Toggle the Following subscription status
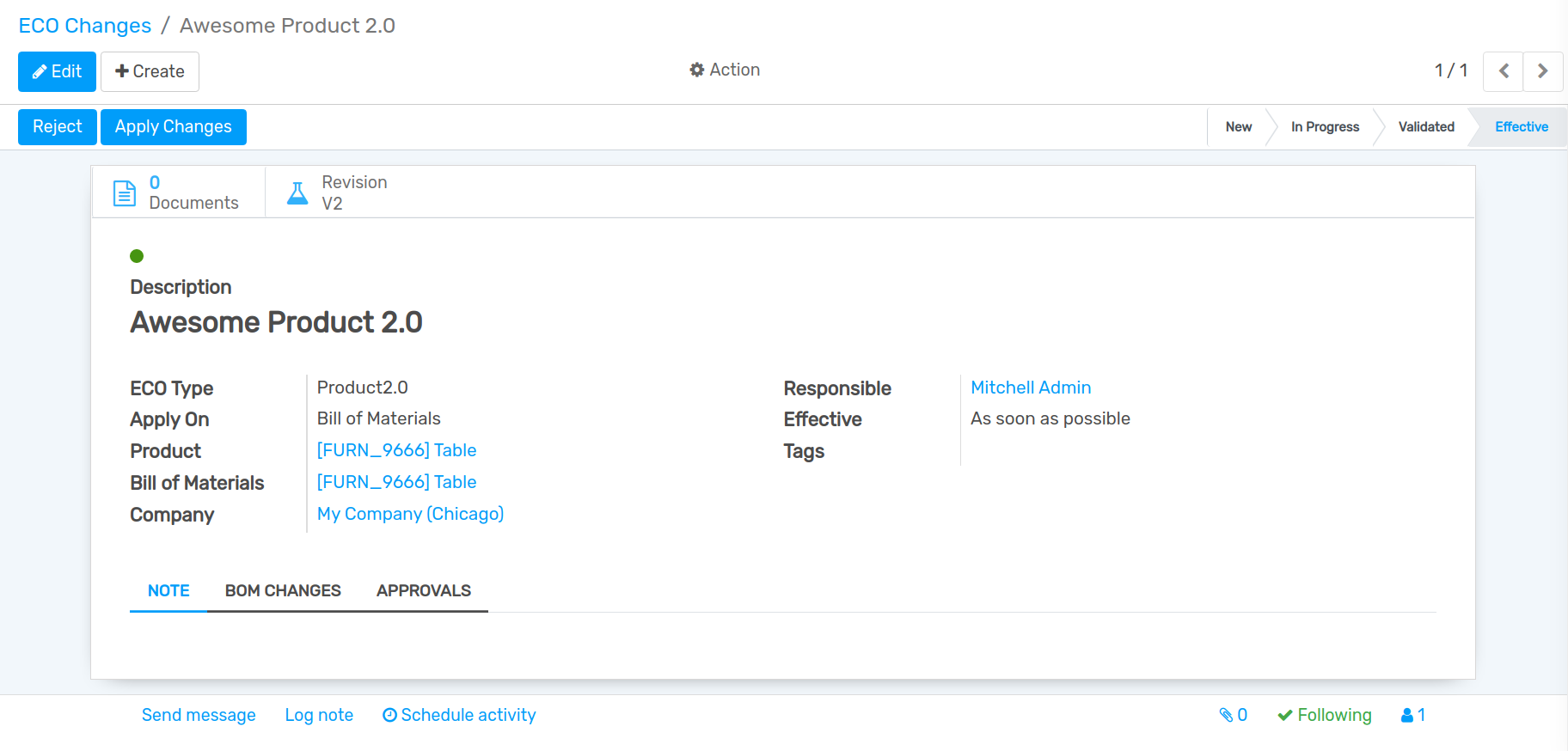This screenshot has width=1568, height=751. pos(1324,715)
